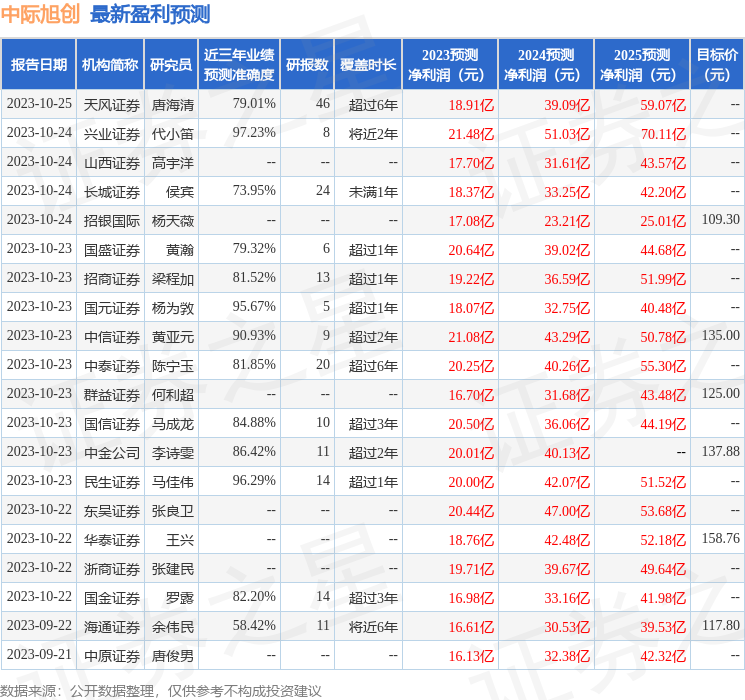
Task: Click the 近三年业绩预测准确度 header
Action: pos(239,65)
